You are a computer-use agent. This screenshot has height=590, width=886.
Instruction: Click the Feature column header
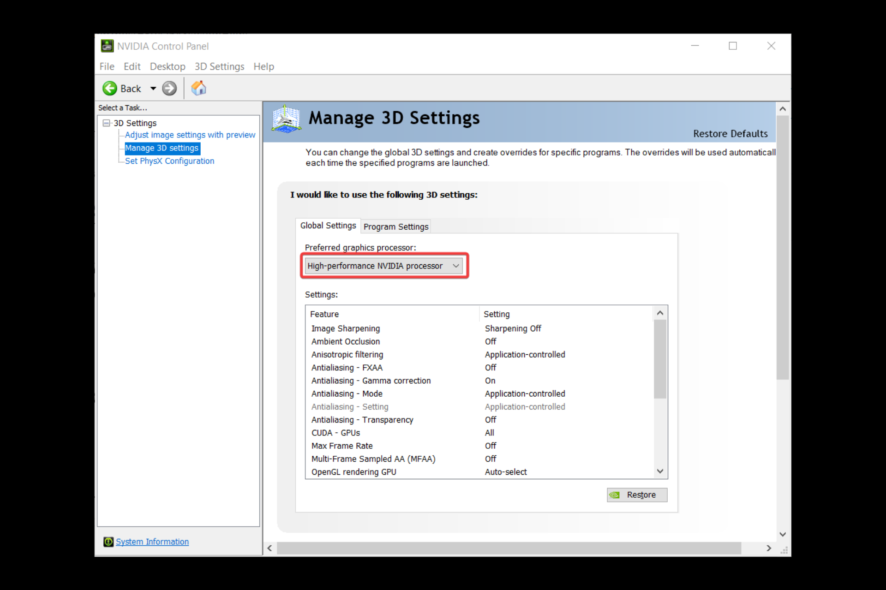click(x=393, y=314)
